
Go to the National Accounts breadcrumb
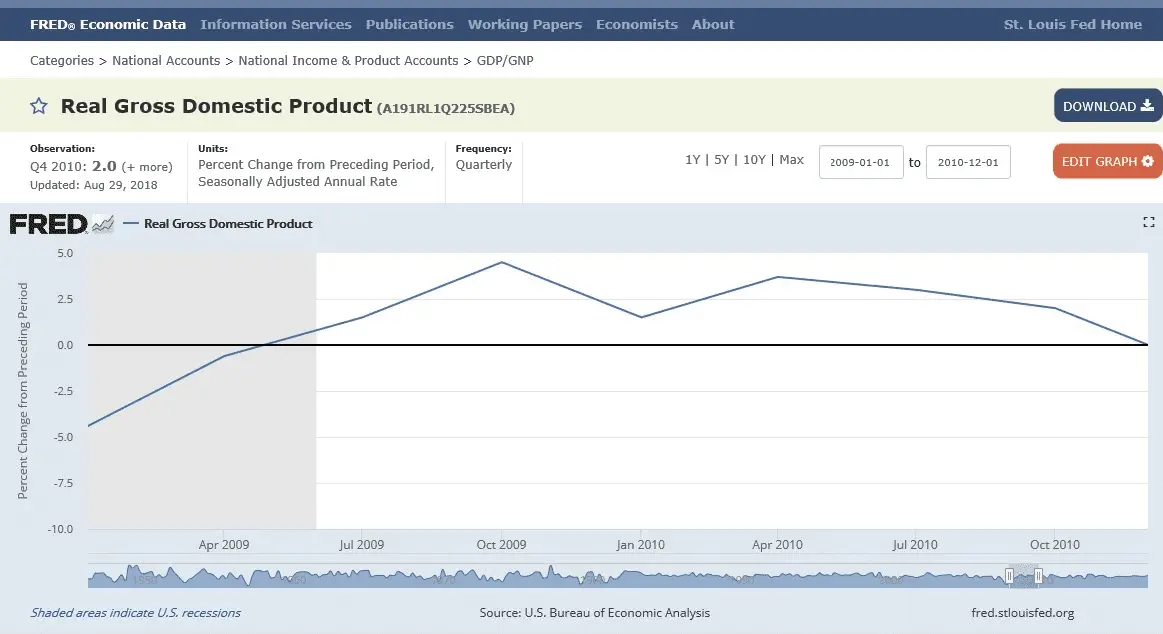tap(166, 61)
